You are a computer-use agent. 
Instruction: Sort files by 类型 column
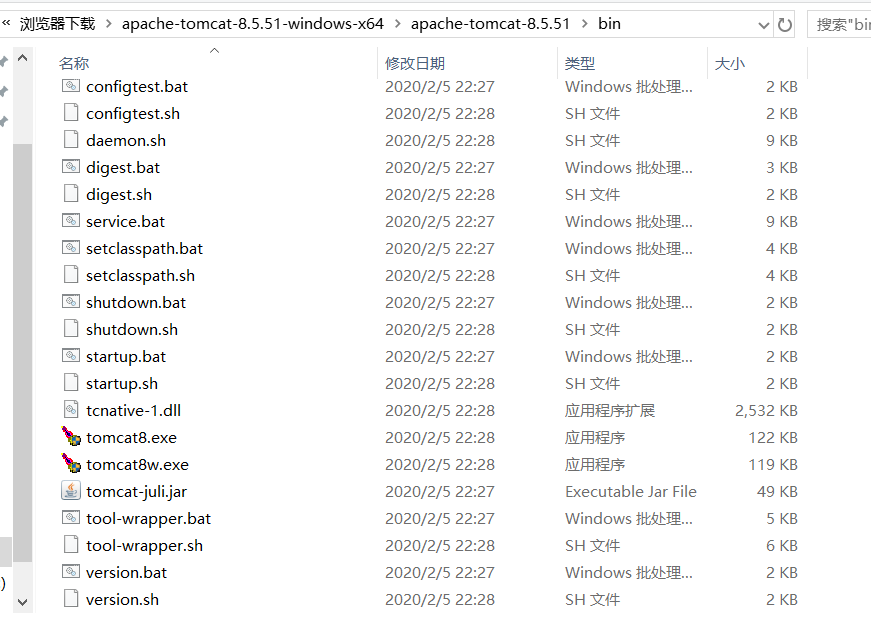click(580, 63)
